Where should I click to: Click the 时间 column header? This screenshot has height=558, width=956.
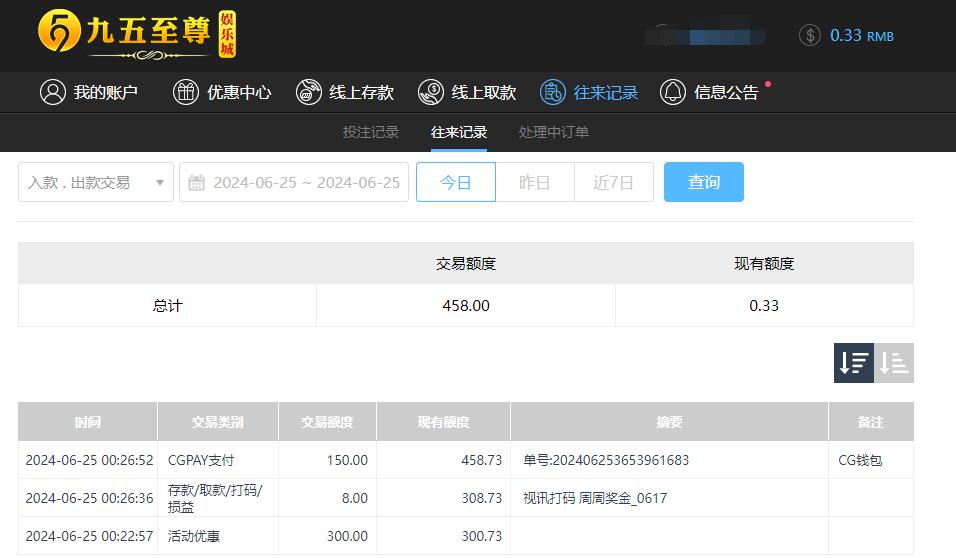(x=88, y=421)
